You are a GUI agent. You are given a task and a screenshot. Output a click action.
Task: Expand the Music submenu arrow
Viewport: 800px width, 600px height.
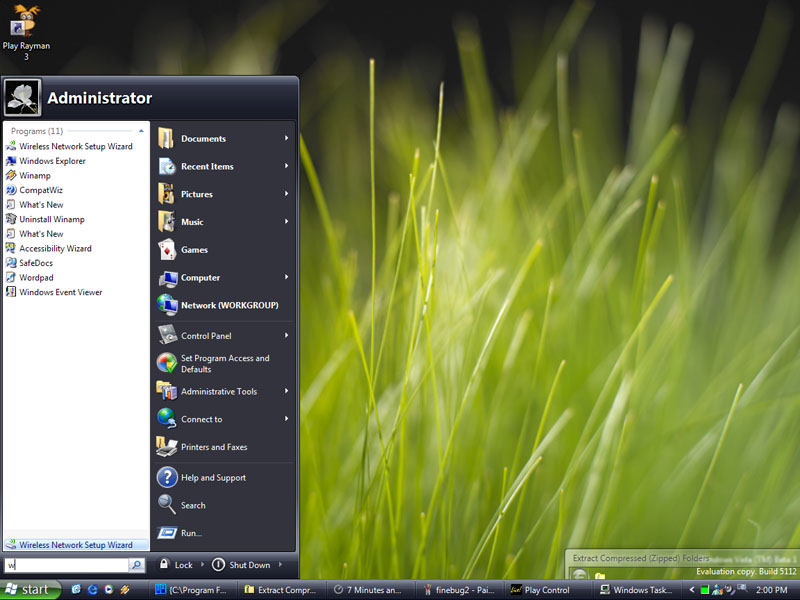coord(286,221)
